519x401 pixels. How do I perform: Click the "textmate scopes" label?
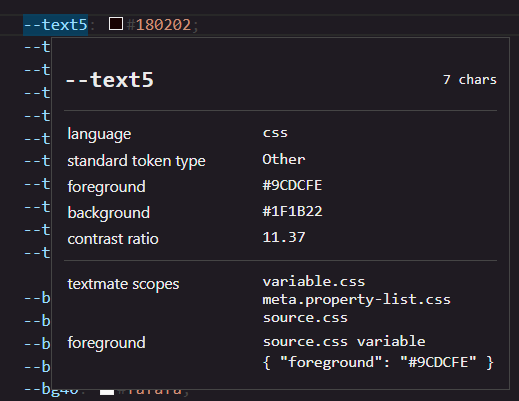click(x=123, y=284)
